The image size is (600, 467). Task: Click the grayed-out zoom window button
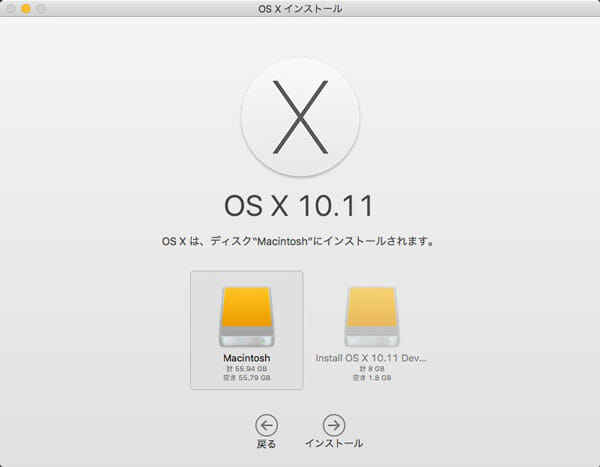42,9
